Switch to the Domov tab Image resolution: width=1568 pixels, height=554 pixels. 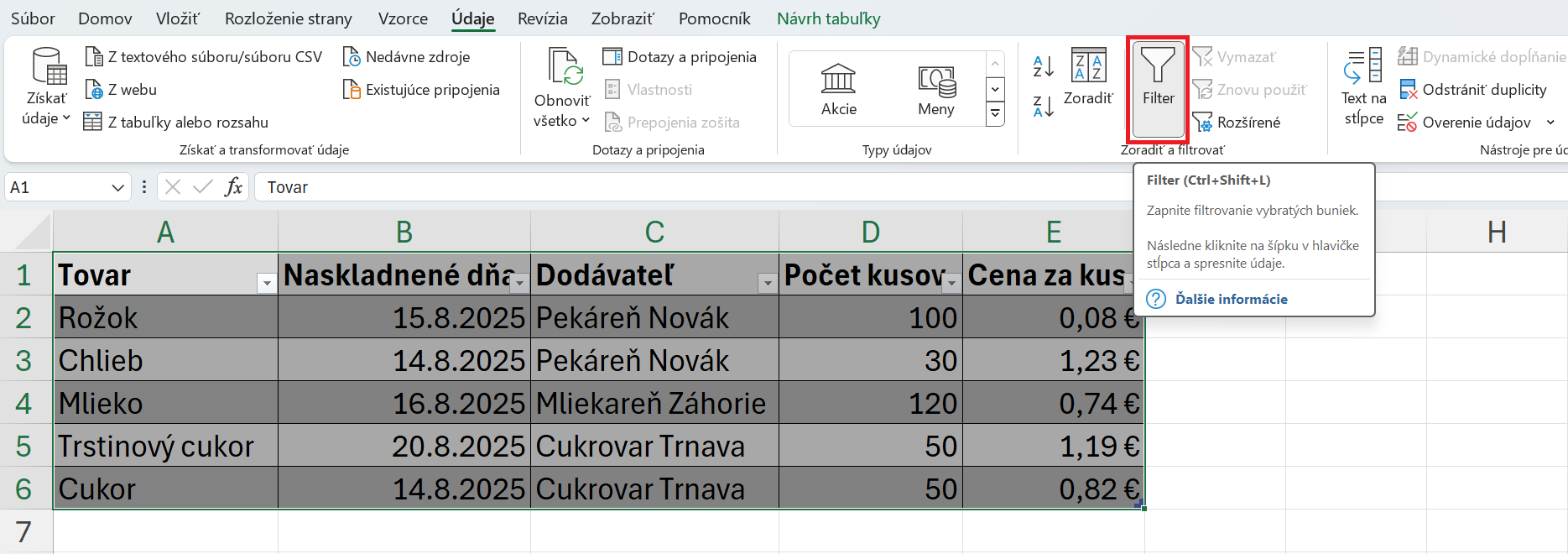pos(105,18)
